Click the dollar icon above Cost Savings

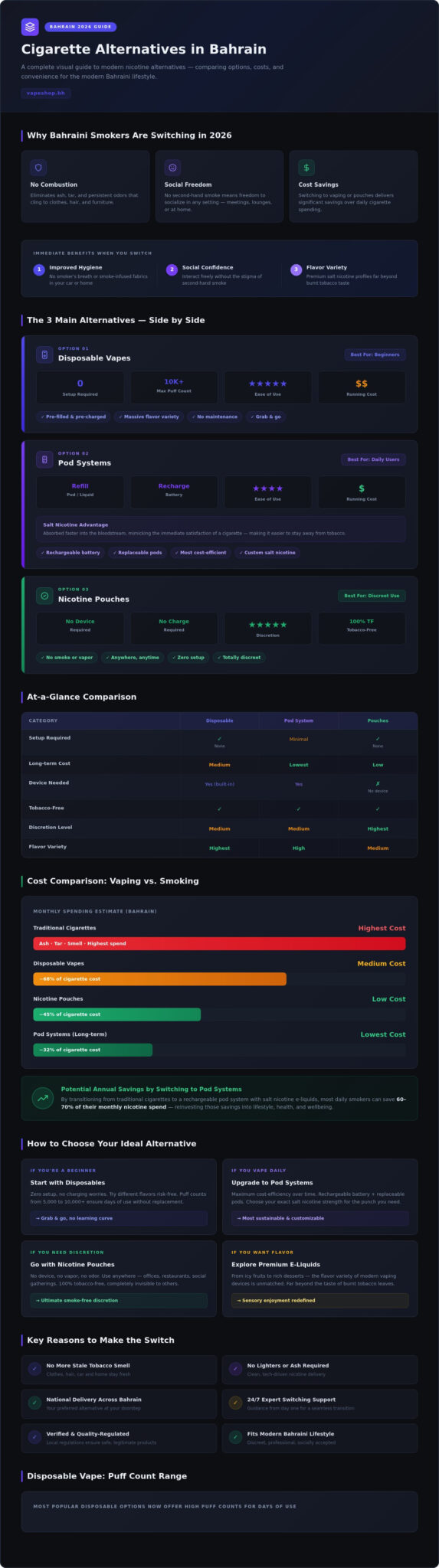tap(306, 168)
